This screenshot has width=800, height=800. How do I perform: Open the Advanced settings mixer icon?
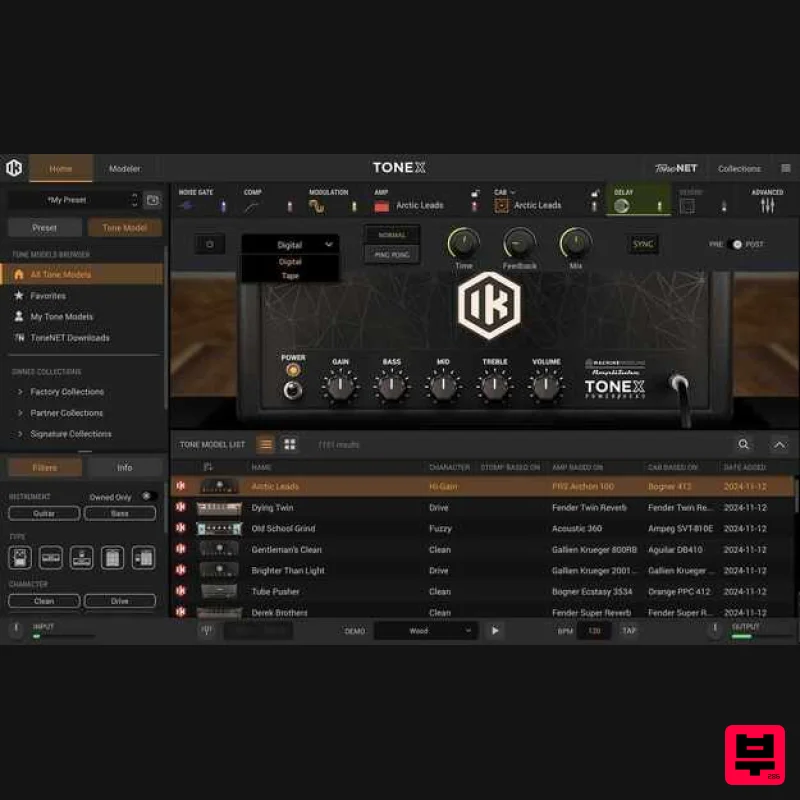coord(767,205)
